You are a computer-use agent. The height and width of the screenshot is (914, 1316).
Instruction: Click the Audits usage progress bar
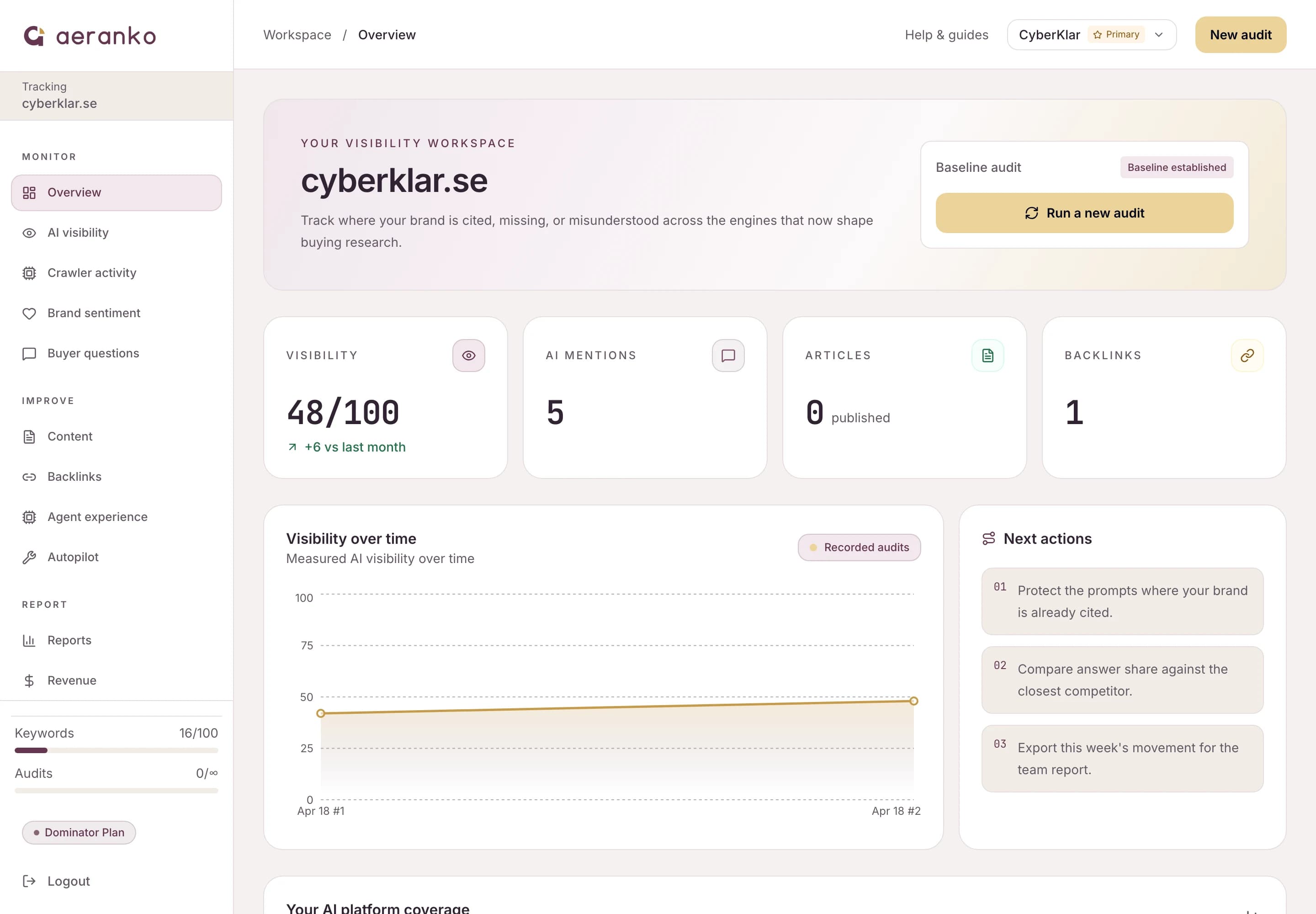tap(116, 790)
